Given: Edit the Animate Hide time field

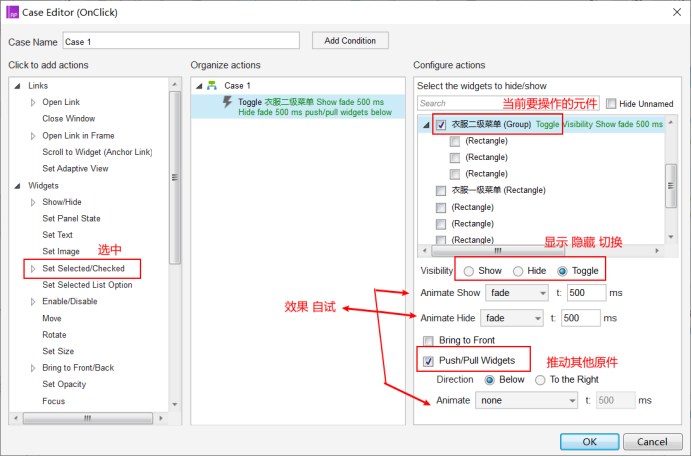Looking at the screenshot, I should point(580,318).
